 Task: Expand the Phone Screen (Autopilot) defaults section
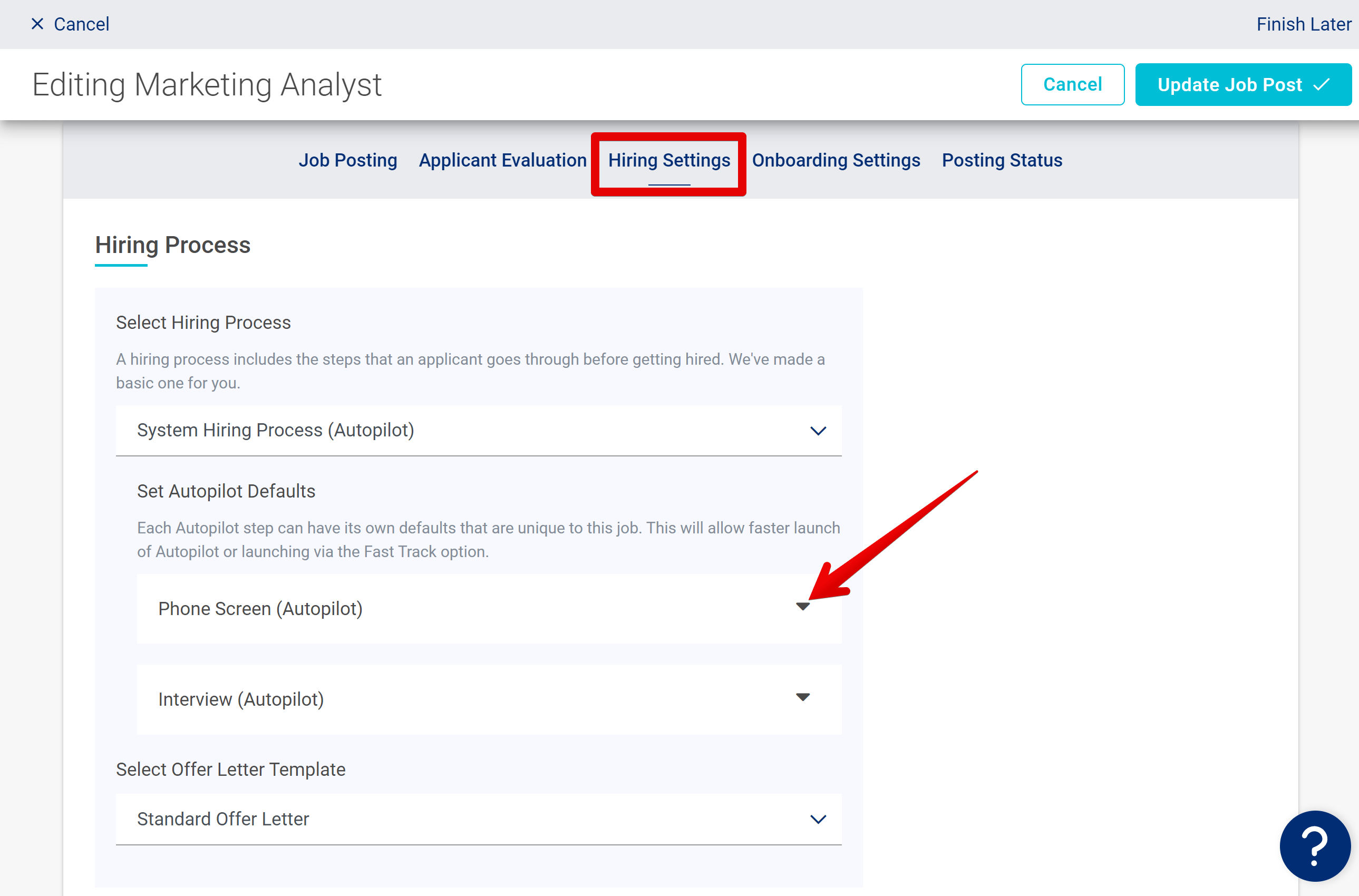pyautogui.click(x=489, y=609)
